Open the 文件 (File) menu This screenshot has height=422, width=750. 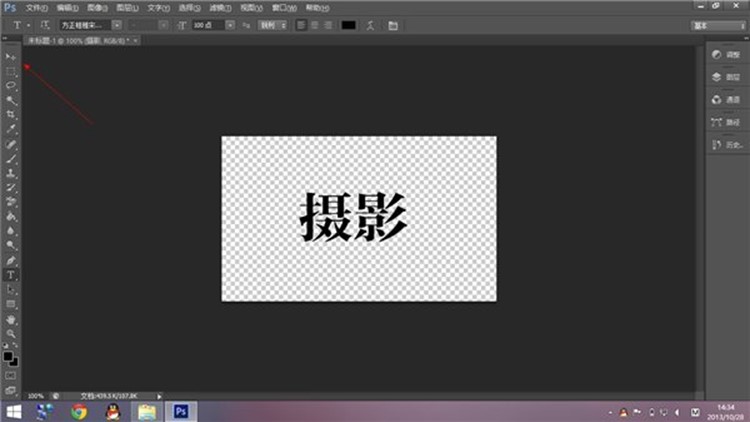pyautogui.click(x=37, y=7)
